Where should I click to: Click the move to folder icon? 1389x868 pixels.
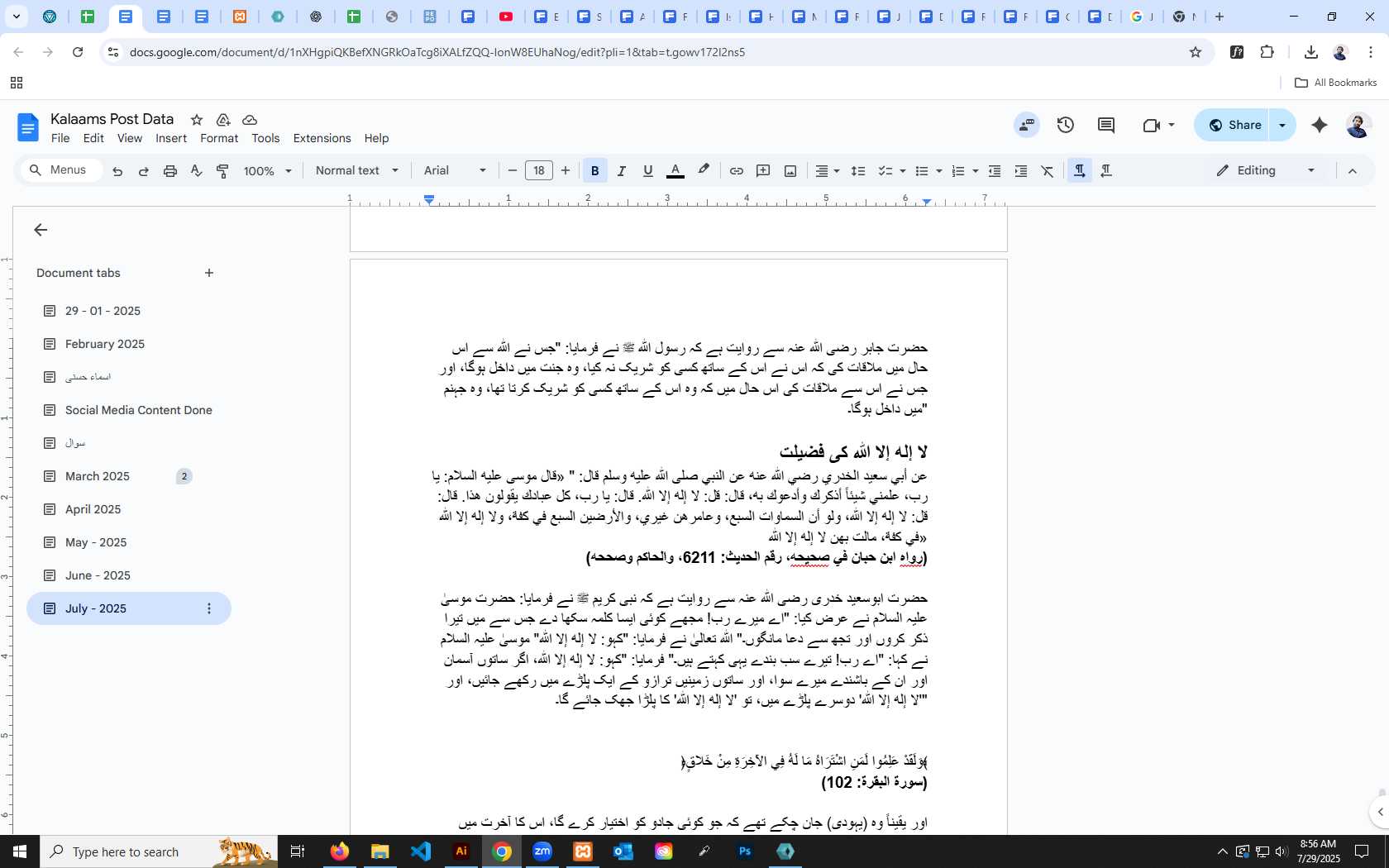click(223, 120)
